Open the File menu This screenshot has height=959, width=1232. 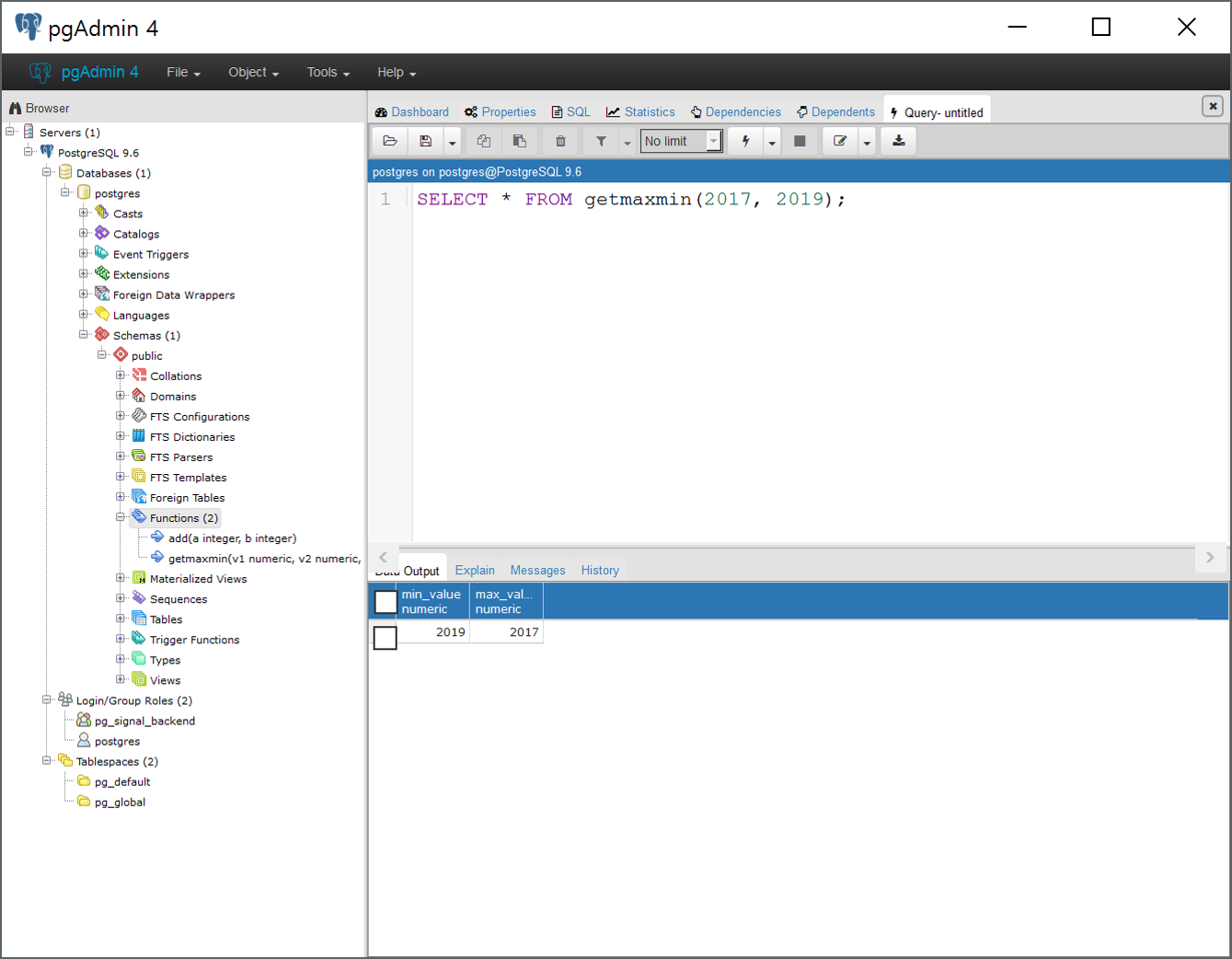click(x=183, y=72)
